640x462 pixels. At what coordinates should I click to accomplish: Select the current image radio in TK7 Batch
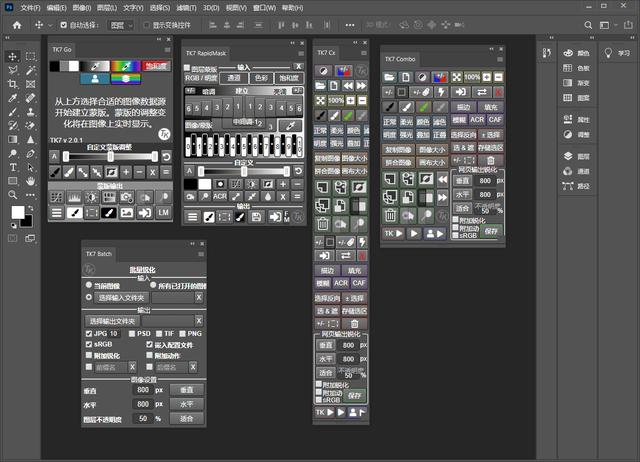[89, 285]
